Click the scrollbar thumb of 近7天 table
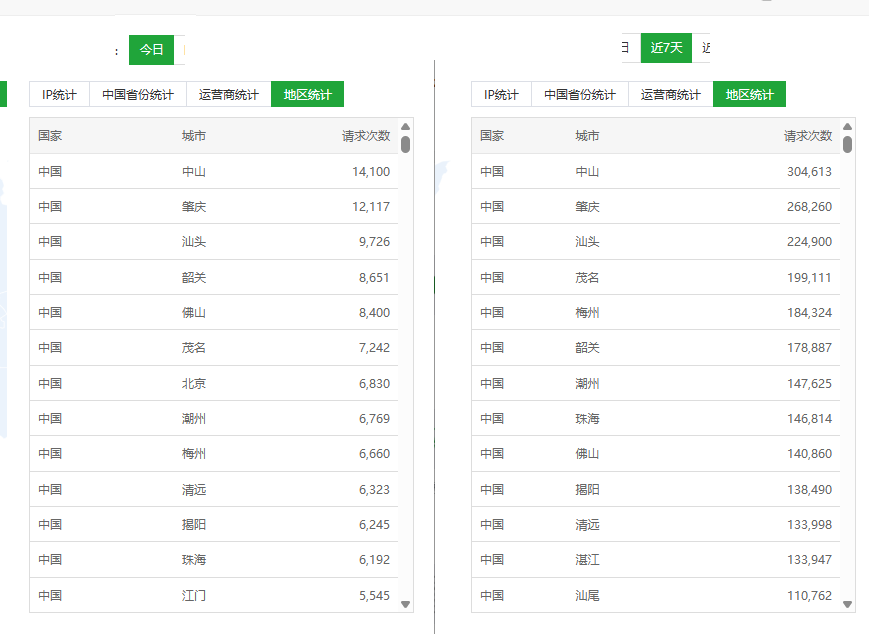Screen dimensions: 869x634 click(x=848, y=144)
